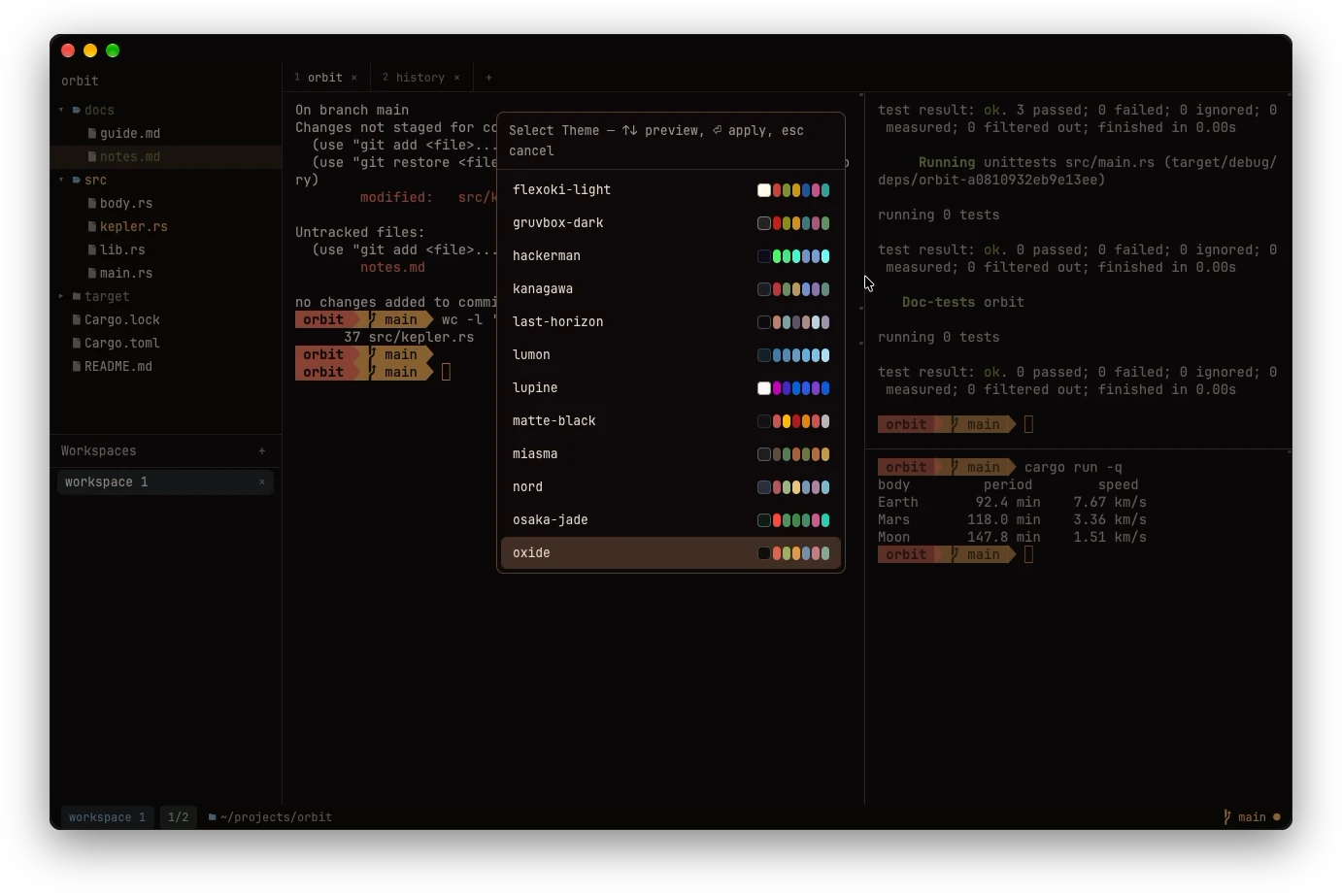The image size is (1342, 896).
Task: Expand the target folder chevron
Action: (x=61, y=297)
